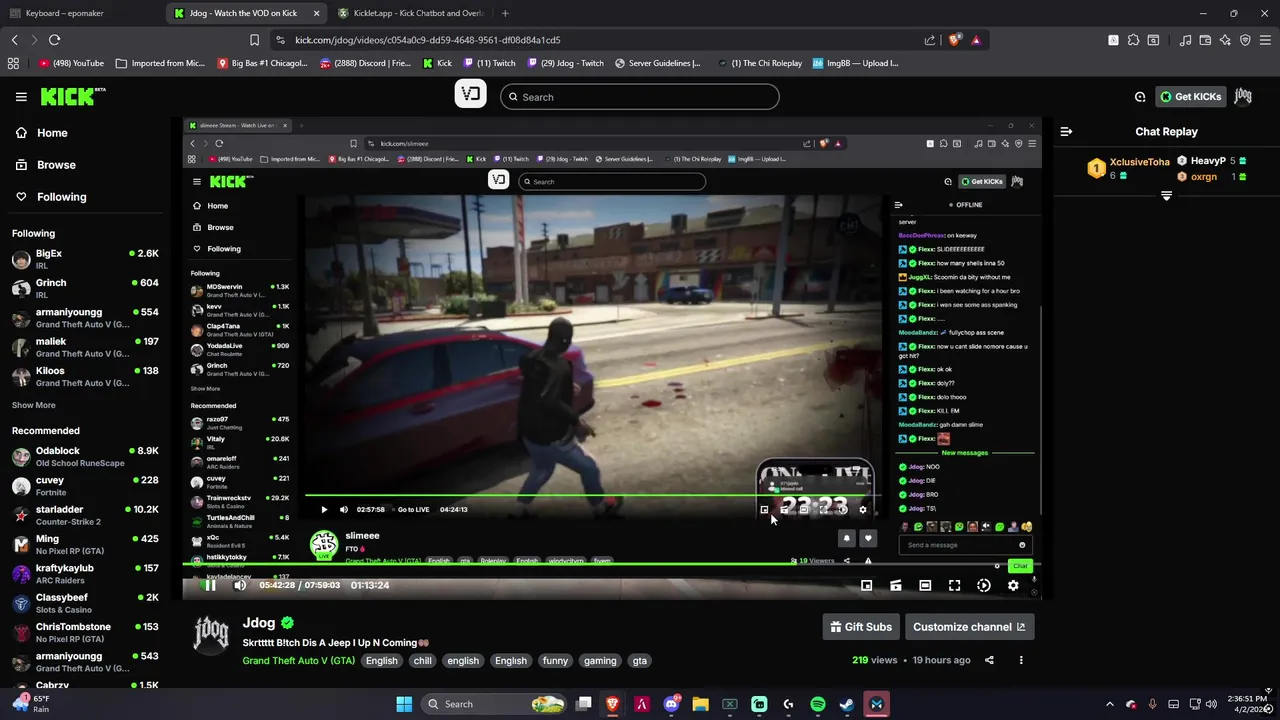The width and height of the screenshot is (1280, 720).
Task: Click the green KICK logo
Action: pyautogui.click(x=72, y=96)
